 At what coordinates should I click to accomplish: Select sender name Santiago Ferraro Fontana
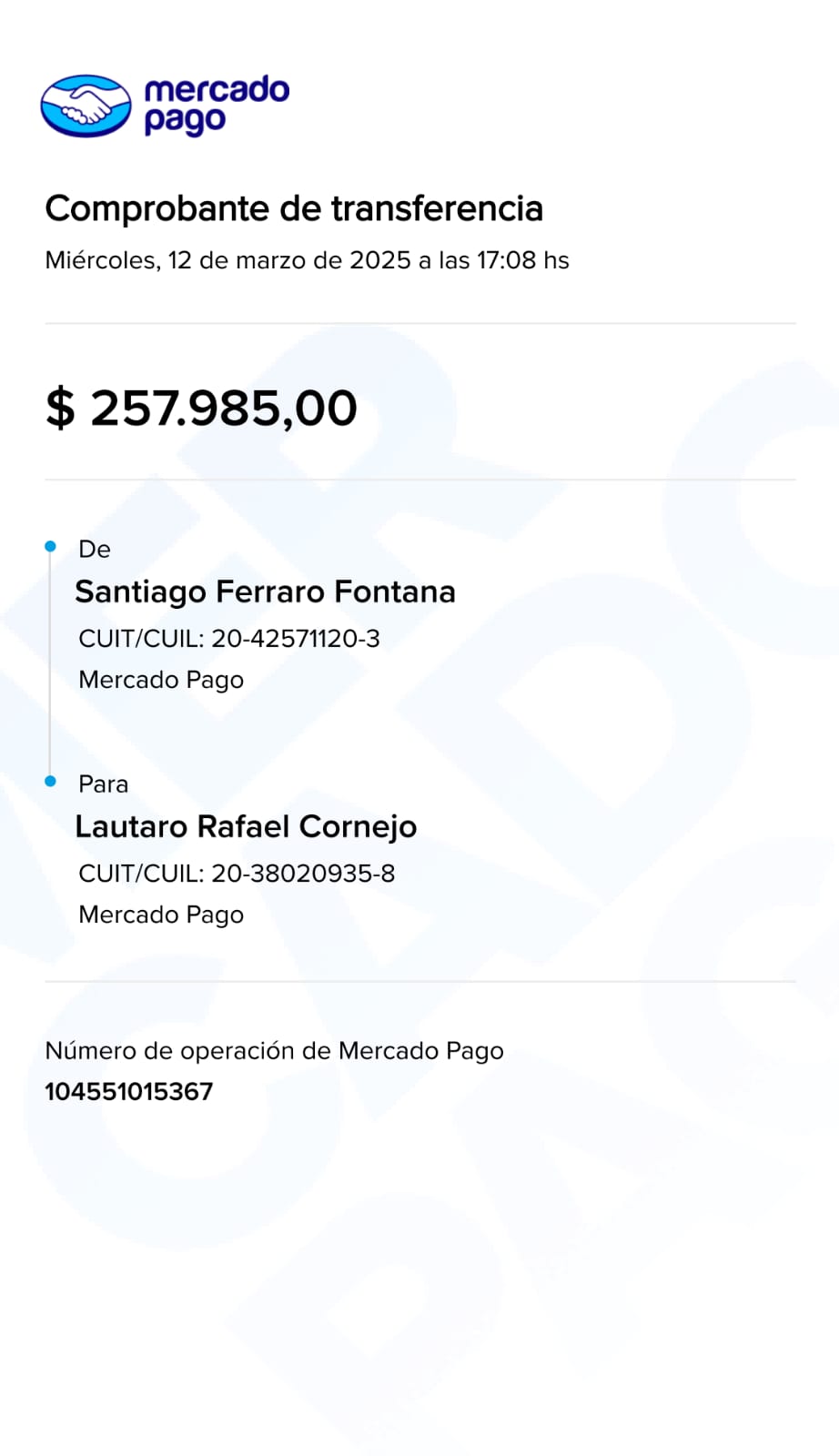pos(265,592)
